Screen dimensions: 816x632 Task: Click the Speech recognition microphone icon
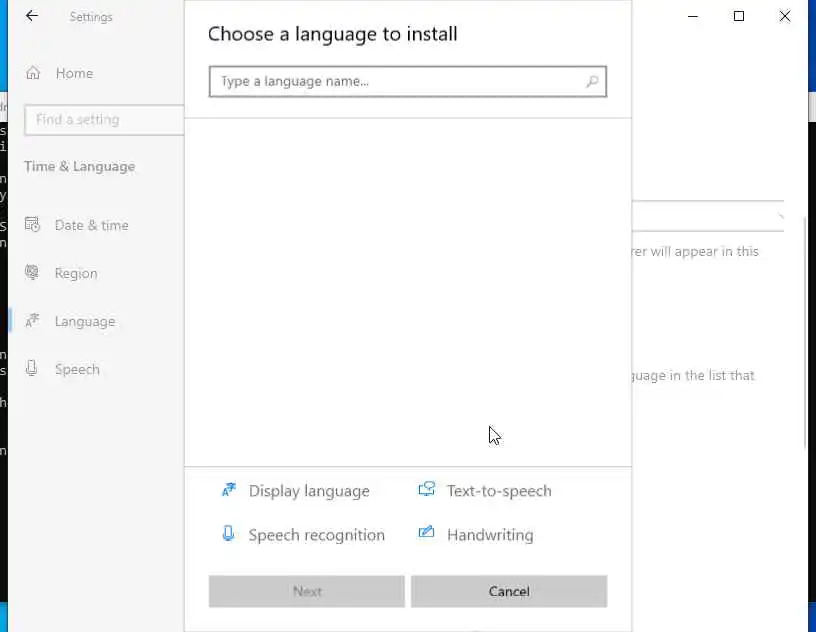(229, 534)
